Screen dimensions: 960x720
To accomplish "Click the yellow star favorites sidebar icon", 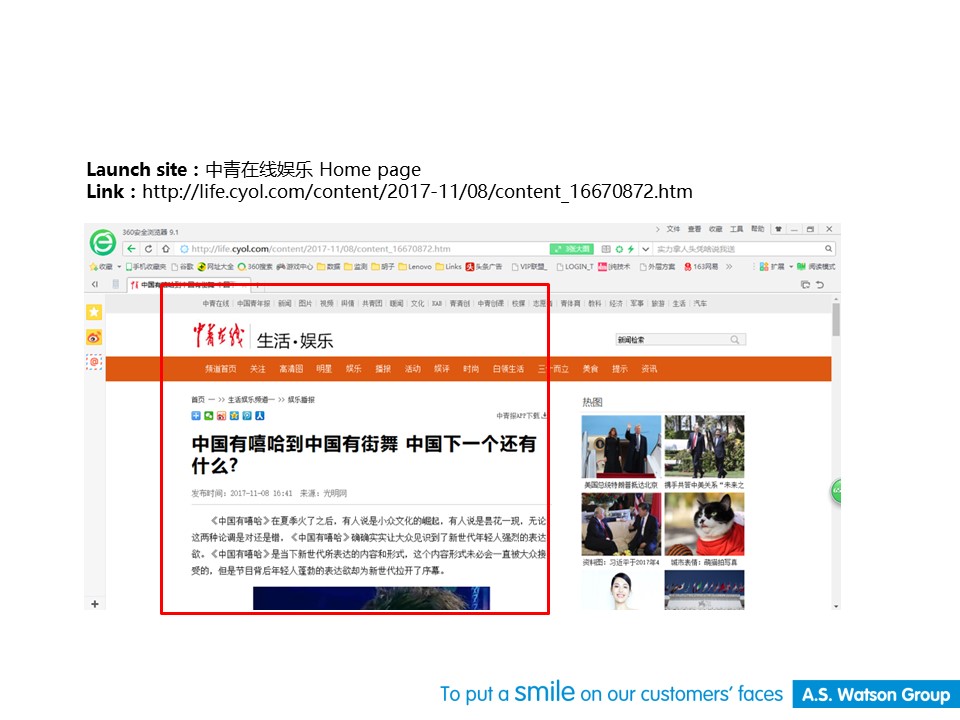I will [x=94, y=312].
